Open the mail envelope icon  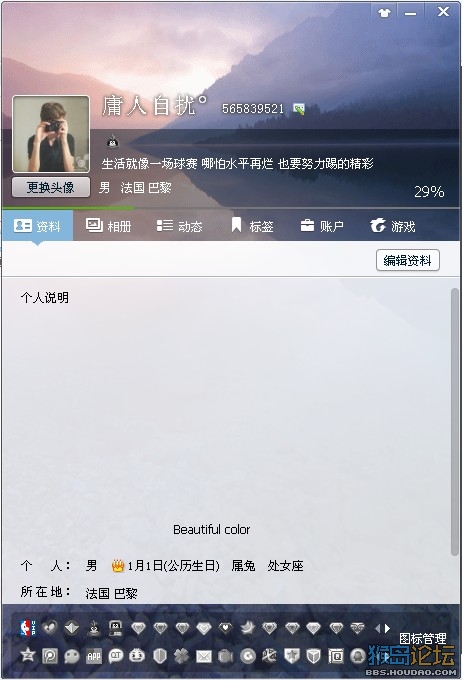point(203,655)
